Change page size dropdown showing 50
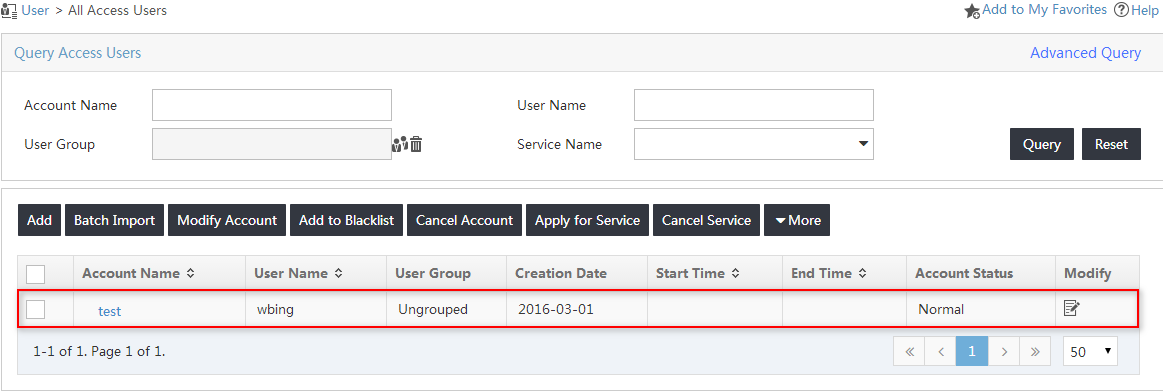 (x=1090, y=351)
